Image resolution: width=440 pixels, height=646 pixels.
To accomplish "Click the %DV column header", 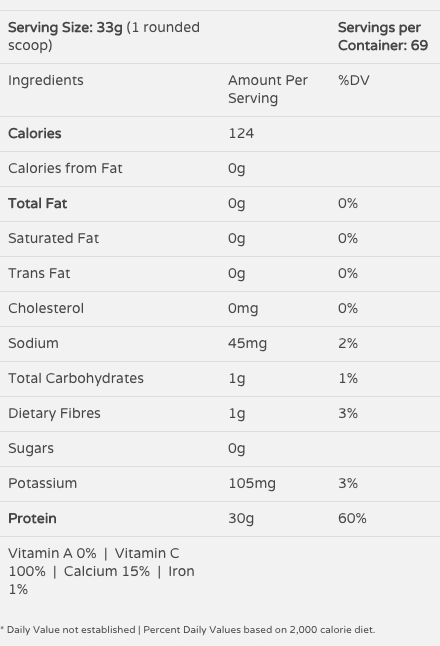I will coord(353,80).
